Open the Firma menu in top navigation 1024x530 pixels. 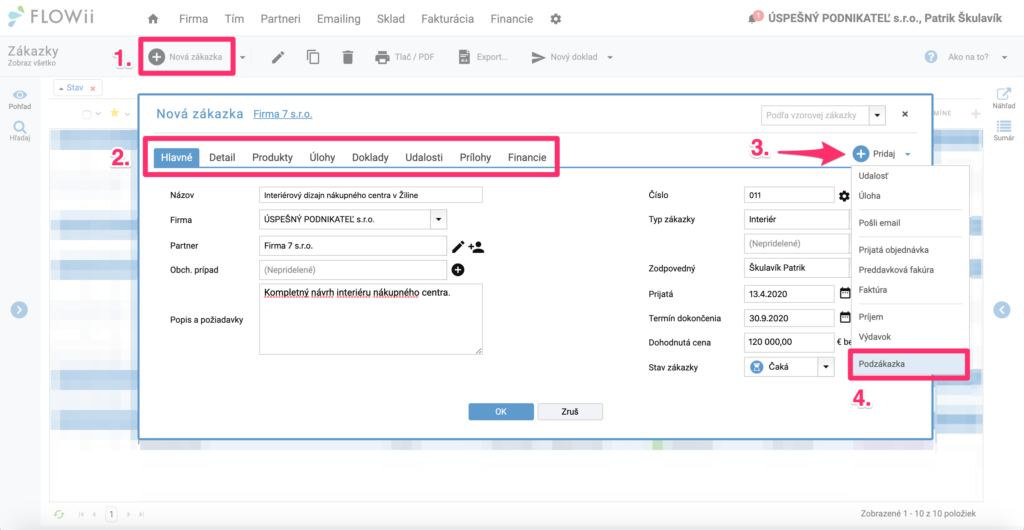(193, 19)
